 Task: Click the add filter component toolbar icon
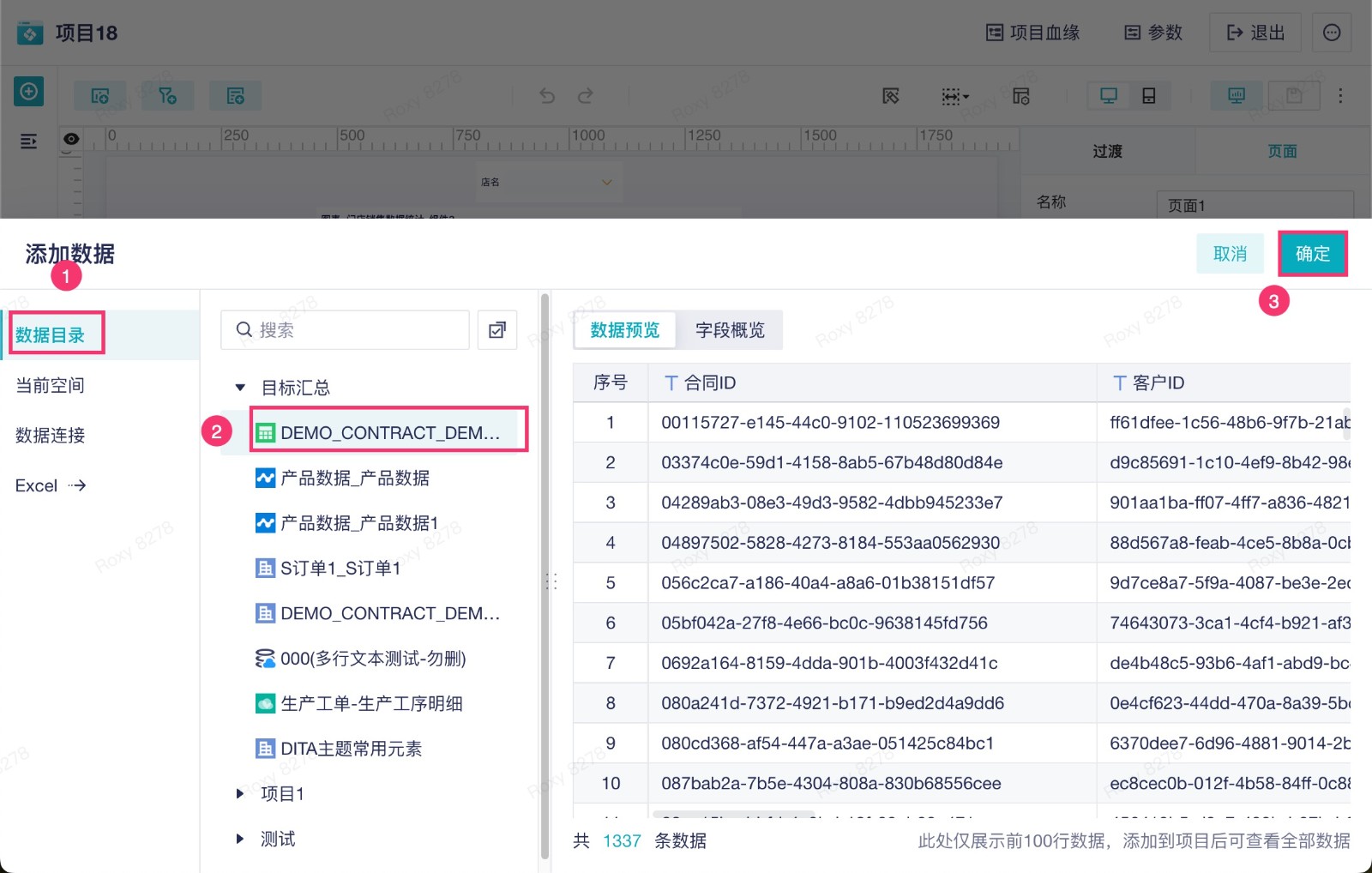168,96
